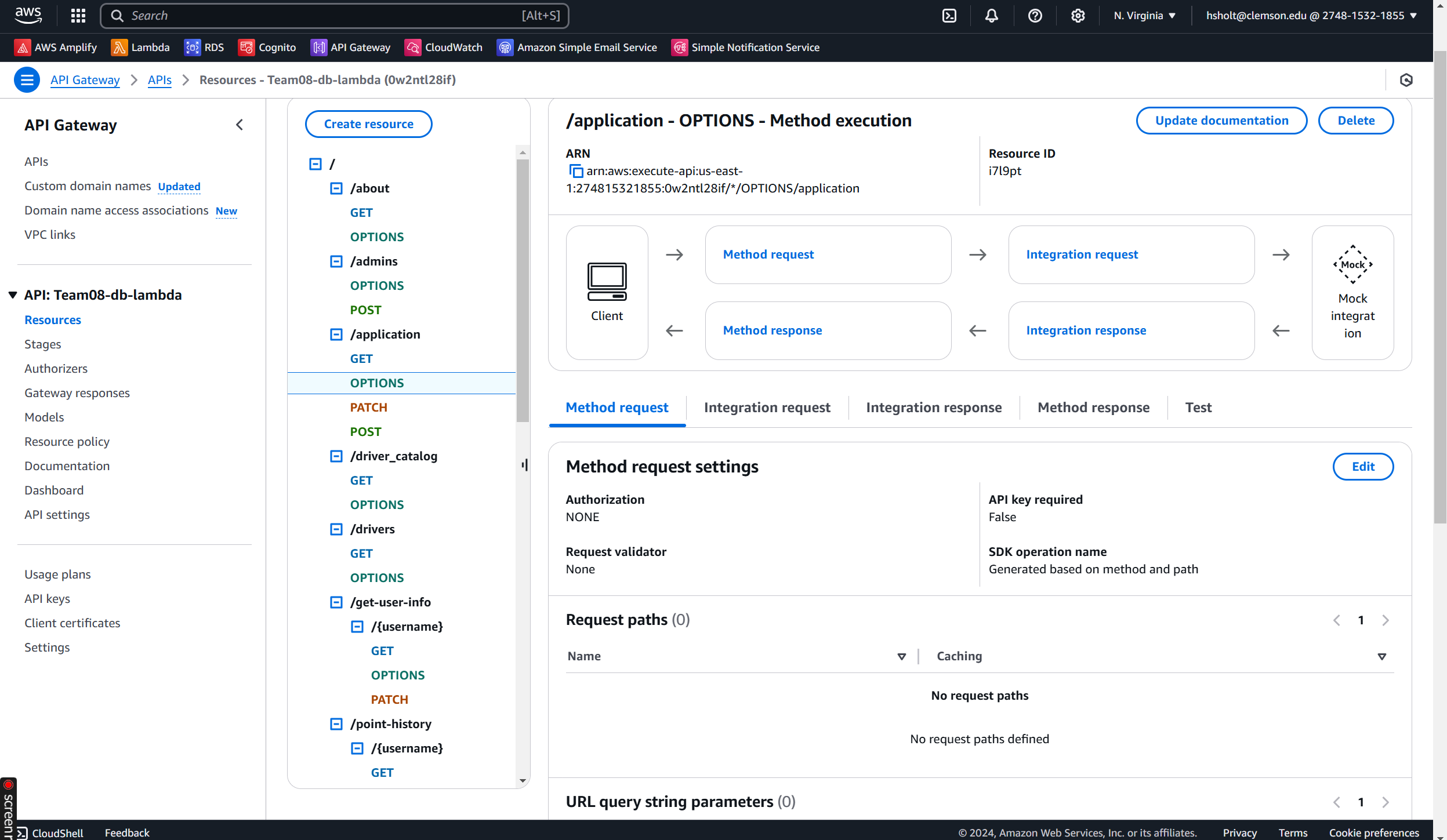The image size is (1447, 840).
Task: Collapse the /about resource node
Action: (336, 188)
